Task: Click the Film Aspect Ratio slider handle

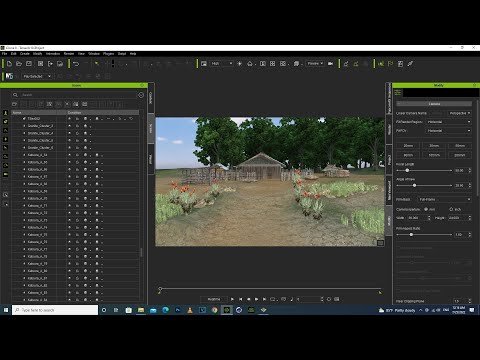Action: point(411,235)
